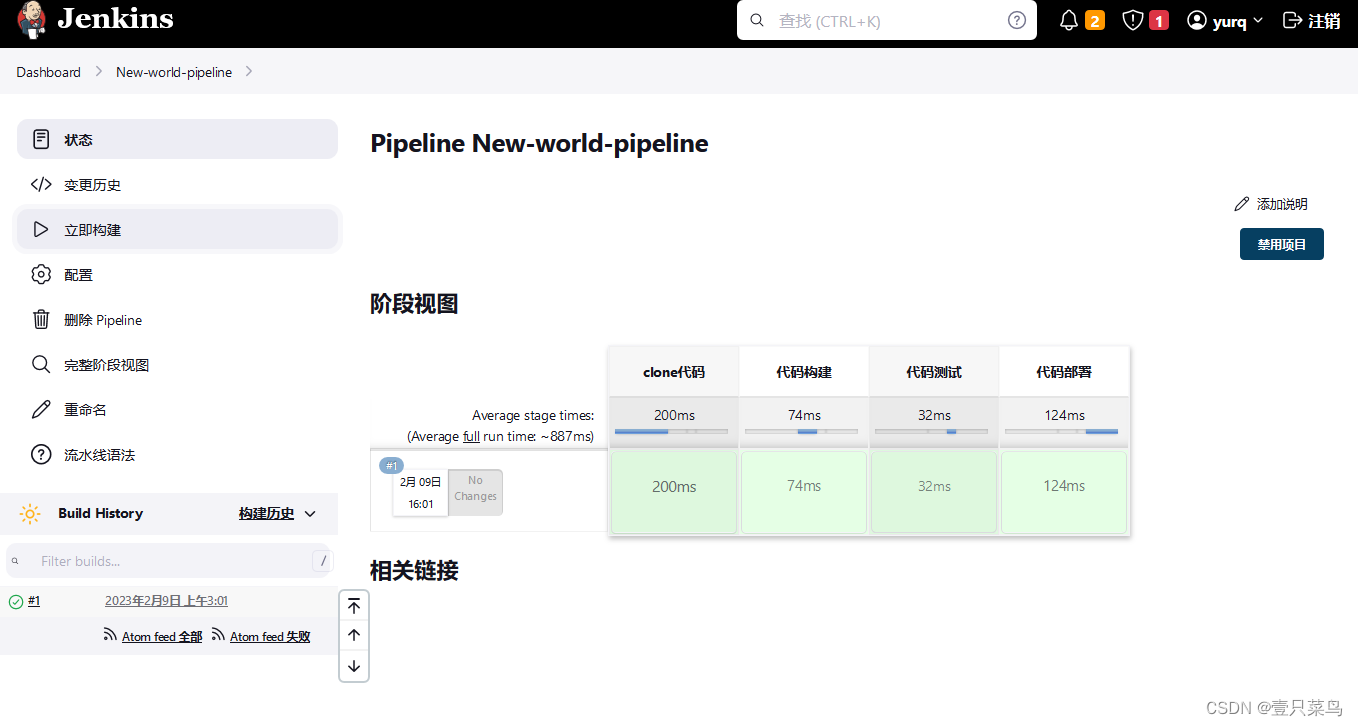Click the Jenkins butler logo

31,20
